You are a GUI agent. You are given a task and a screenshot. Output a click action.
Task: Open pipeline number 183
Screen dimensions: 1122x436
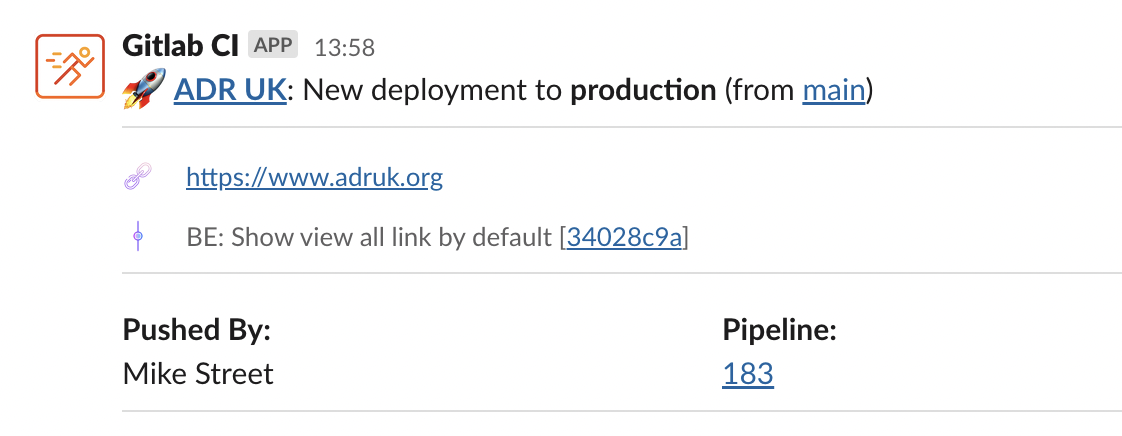tap(748, 374)
